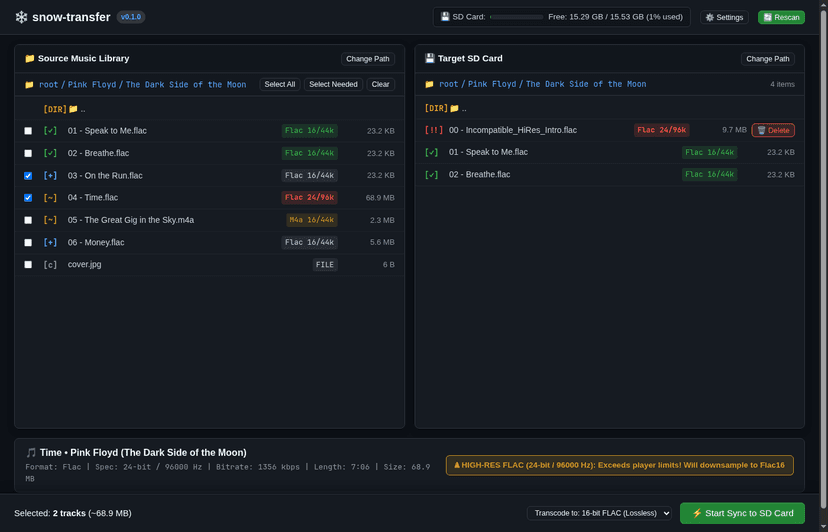Image resolution: width=828 pixels, height=532 pixels.
Task: Open Pink Floyd in target breadcrumb
Action: [x=492, y=84]
